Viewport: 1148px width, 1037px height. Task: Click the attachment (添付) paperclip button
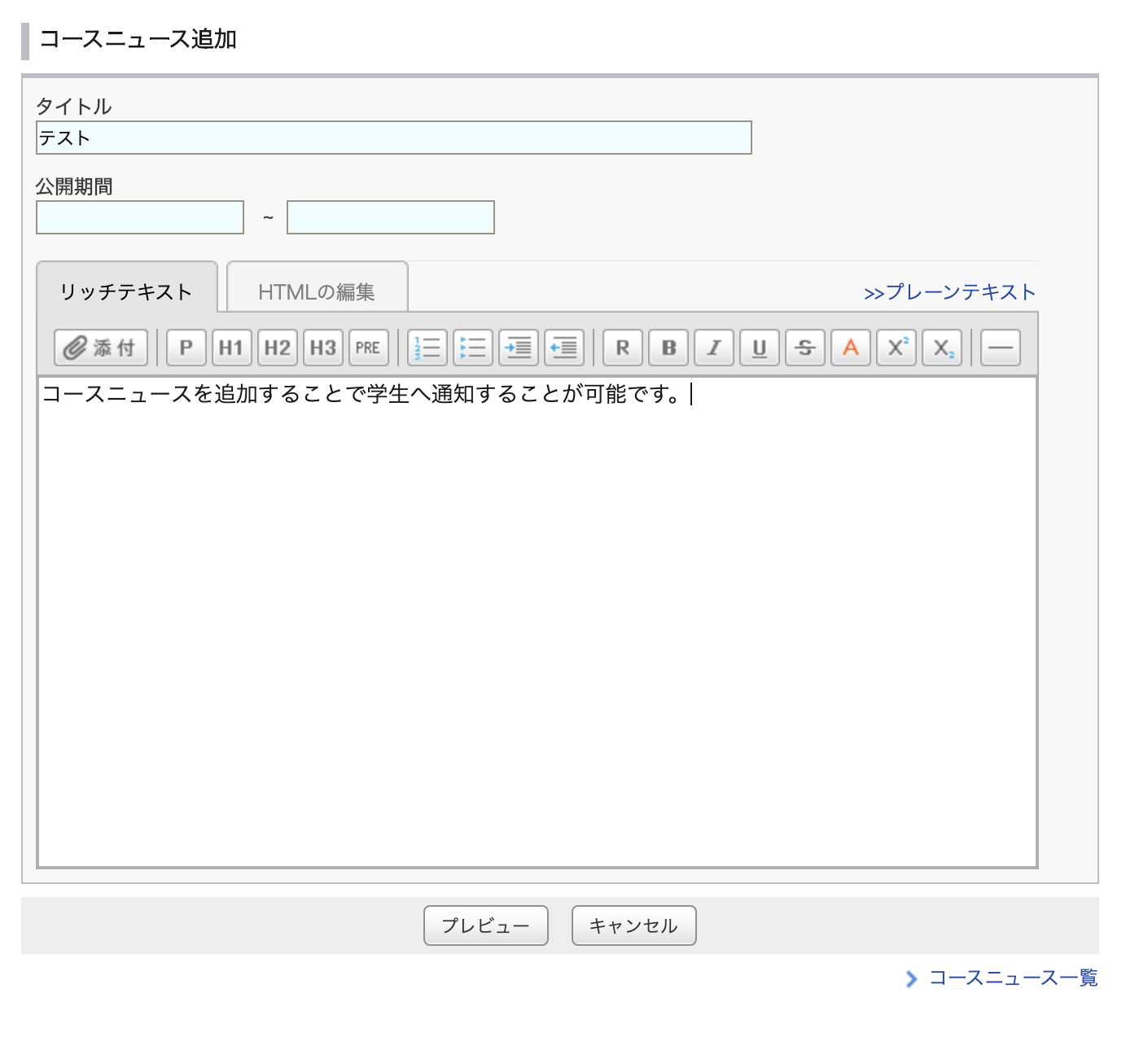click(101, 348)
